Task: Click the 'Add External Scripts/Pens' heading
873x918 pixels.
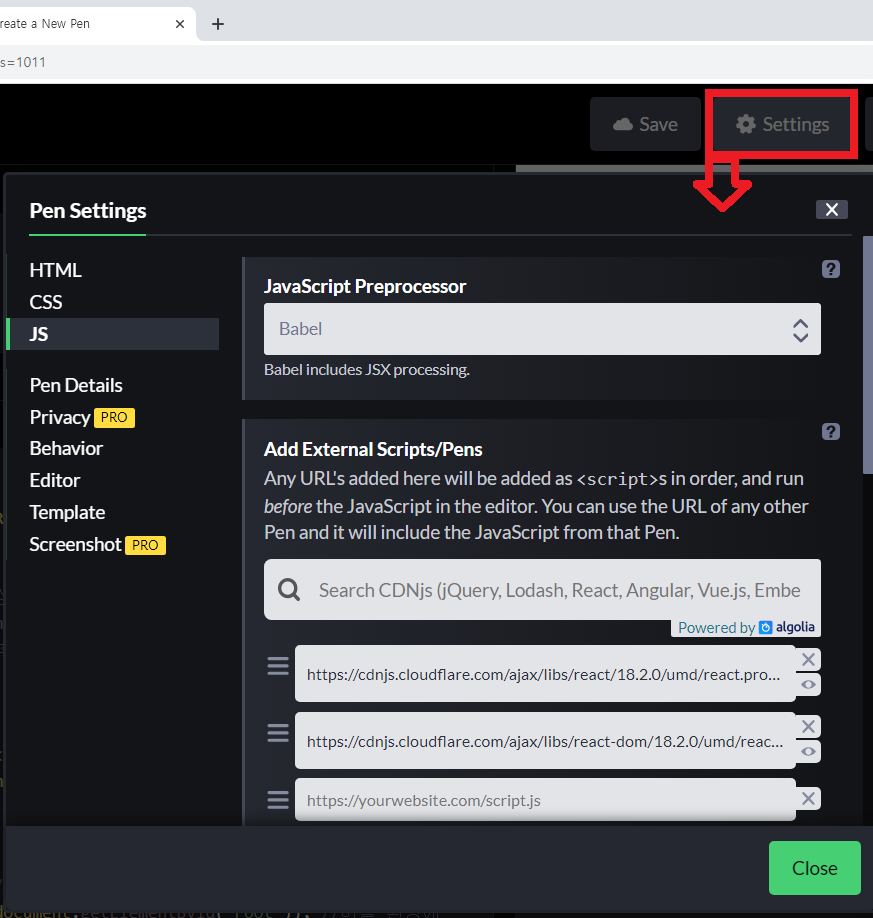Action: [373, 449]
